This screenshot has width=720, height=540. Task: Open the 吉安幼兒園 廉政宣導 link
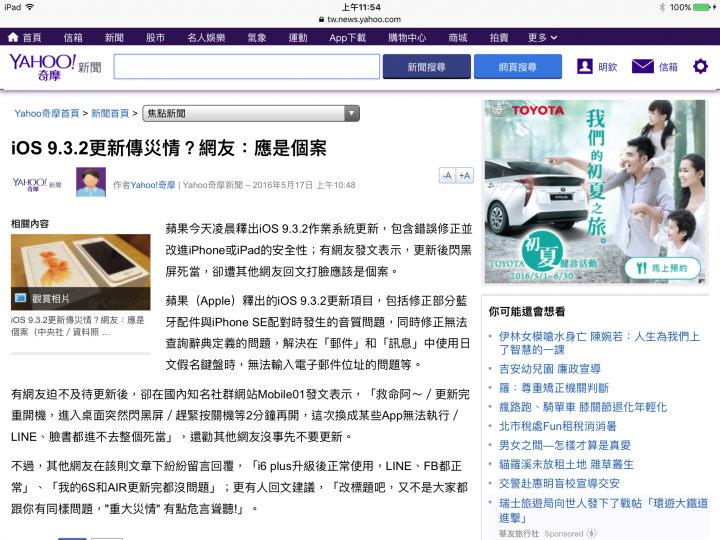[550, 369]
